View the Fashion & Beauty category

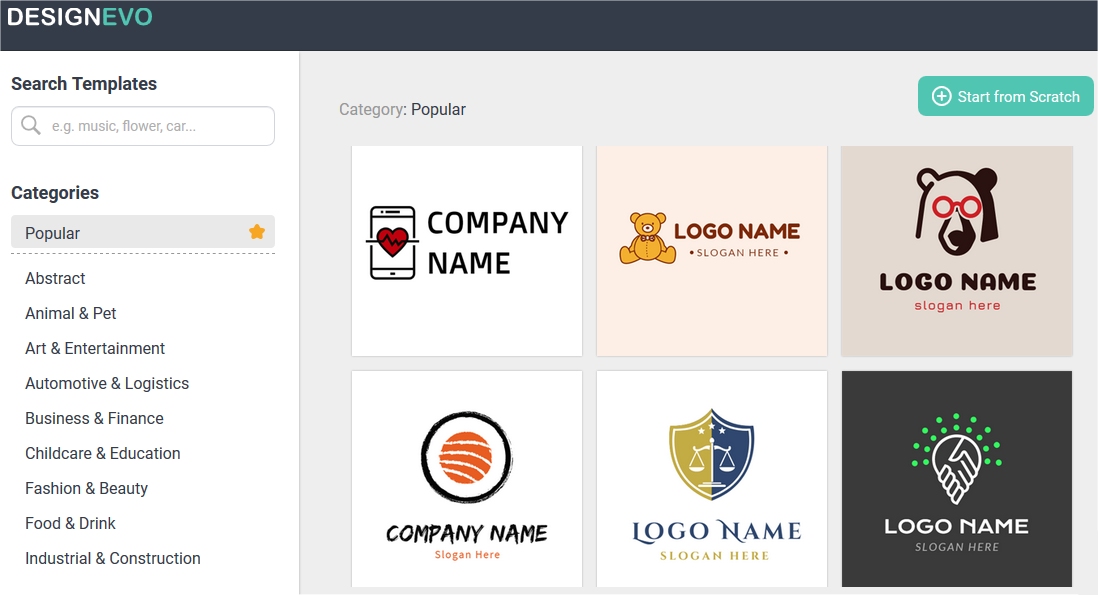point(87,488)
